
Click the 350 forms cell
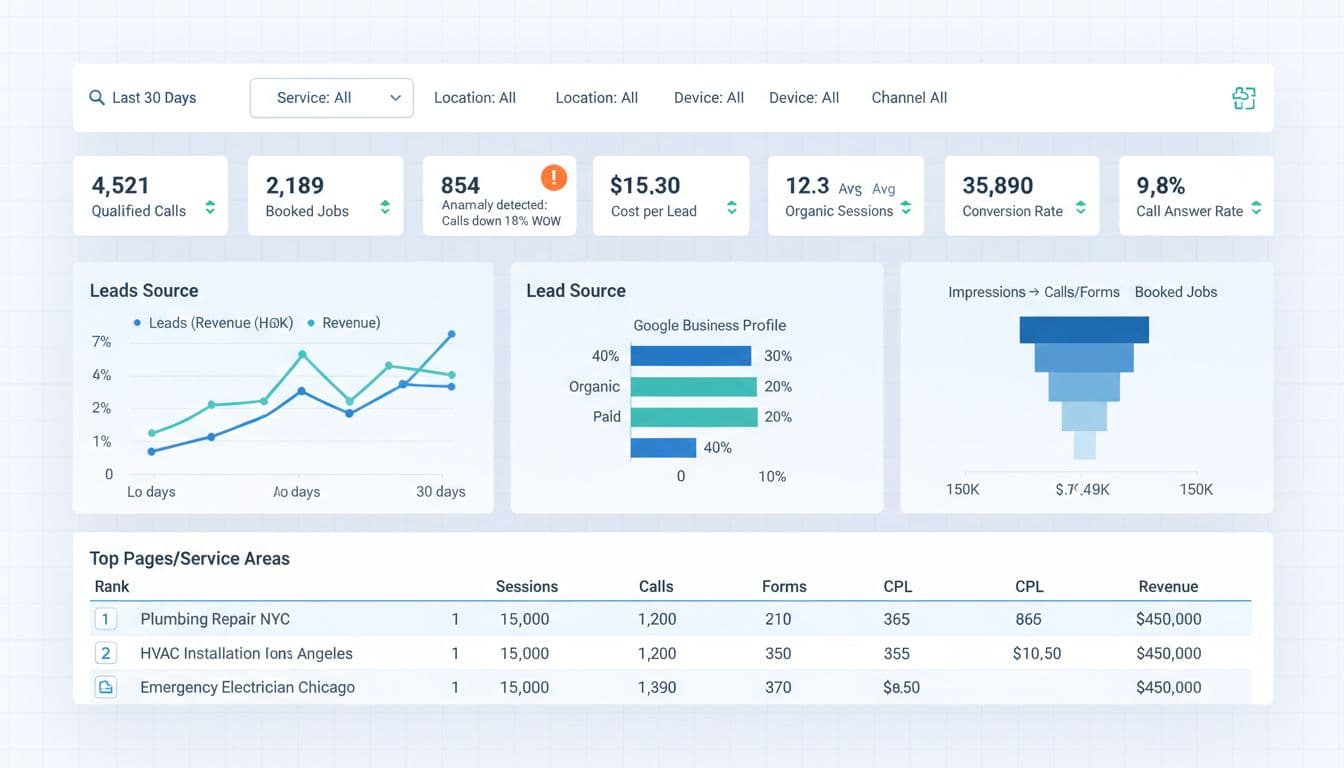(x=778, y=653)
